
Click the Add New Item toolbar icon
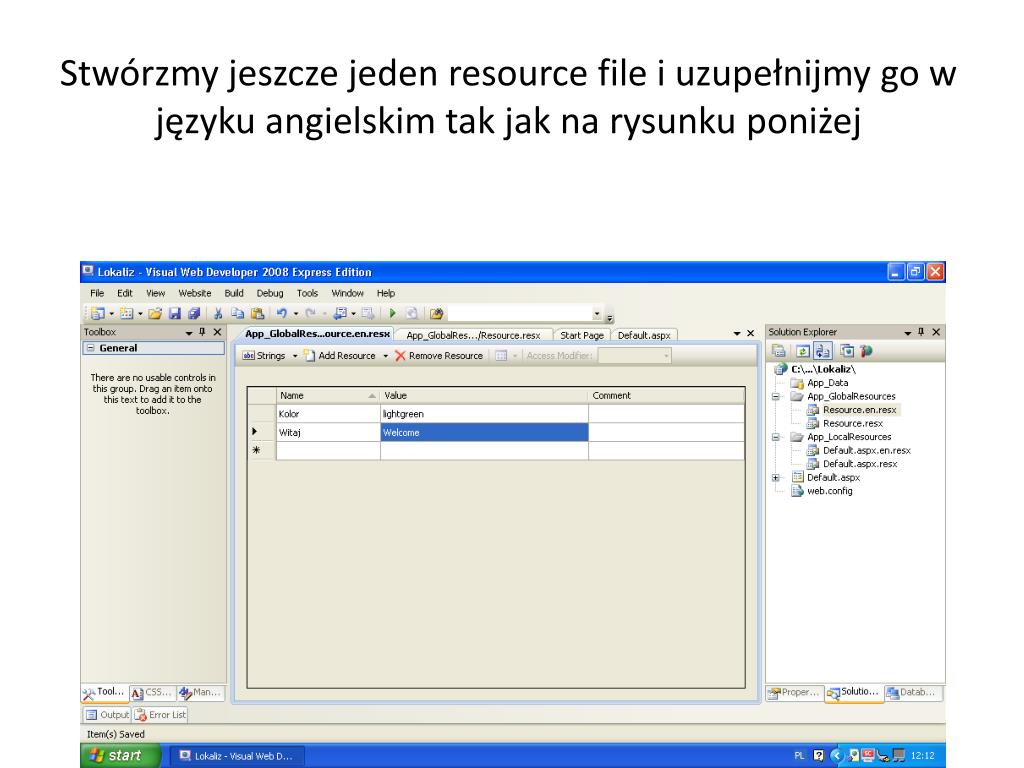[x=126, y=313]
